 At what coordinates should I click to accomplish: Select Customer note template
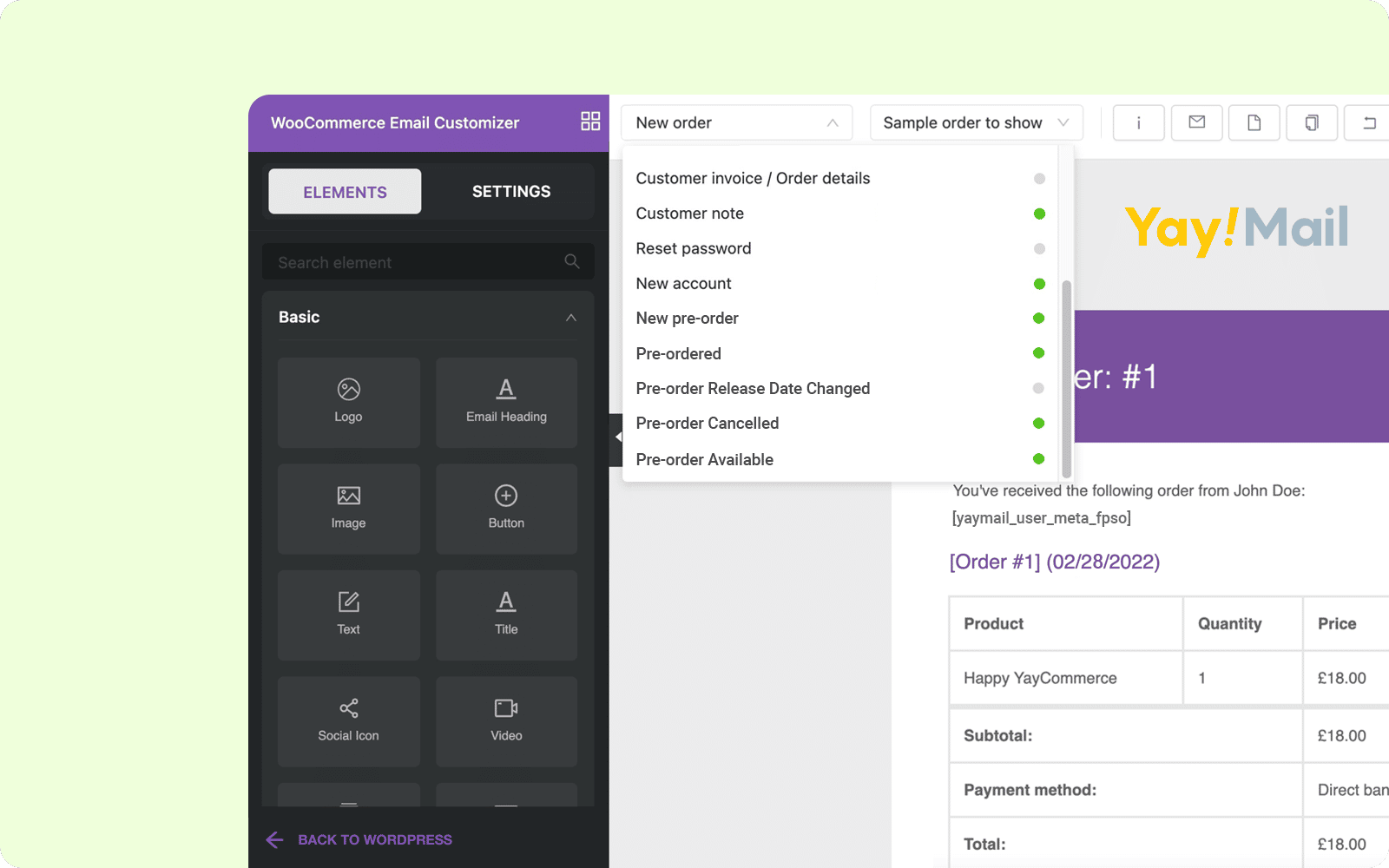(x=839, y=214)
